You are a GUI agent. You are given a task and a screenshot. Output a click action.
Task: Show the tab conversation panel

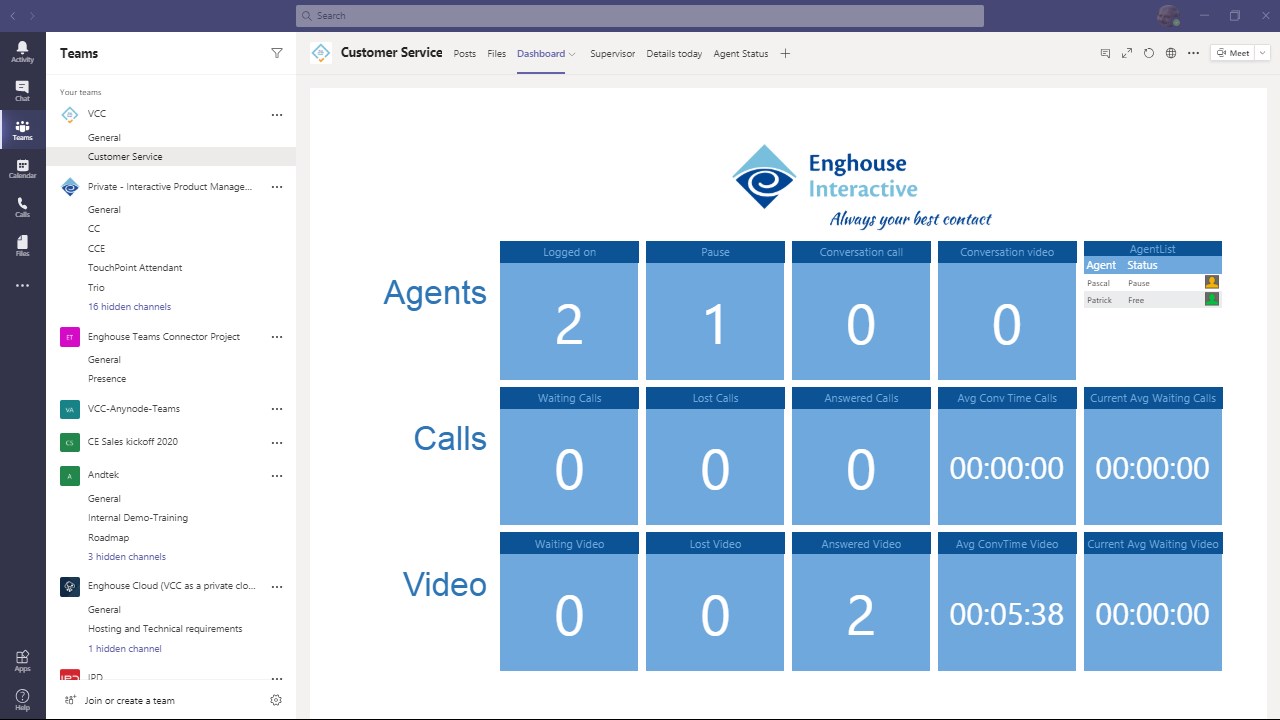1105,53
